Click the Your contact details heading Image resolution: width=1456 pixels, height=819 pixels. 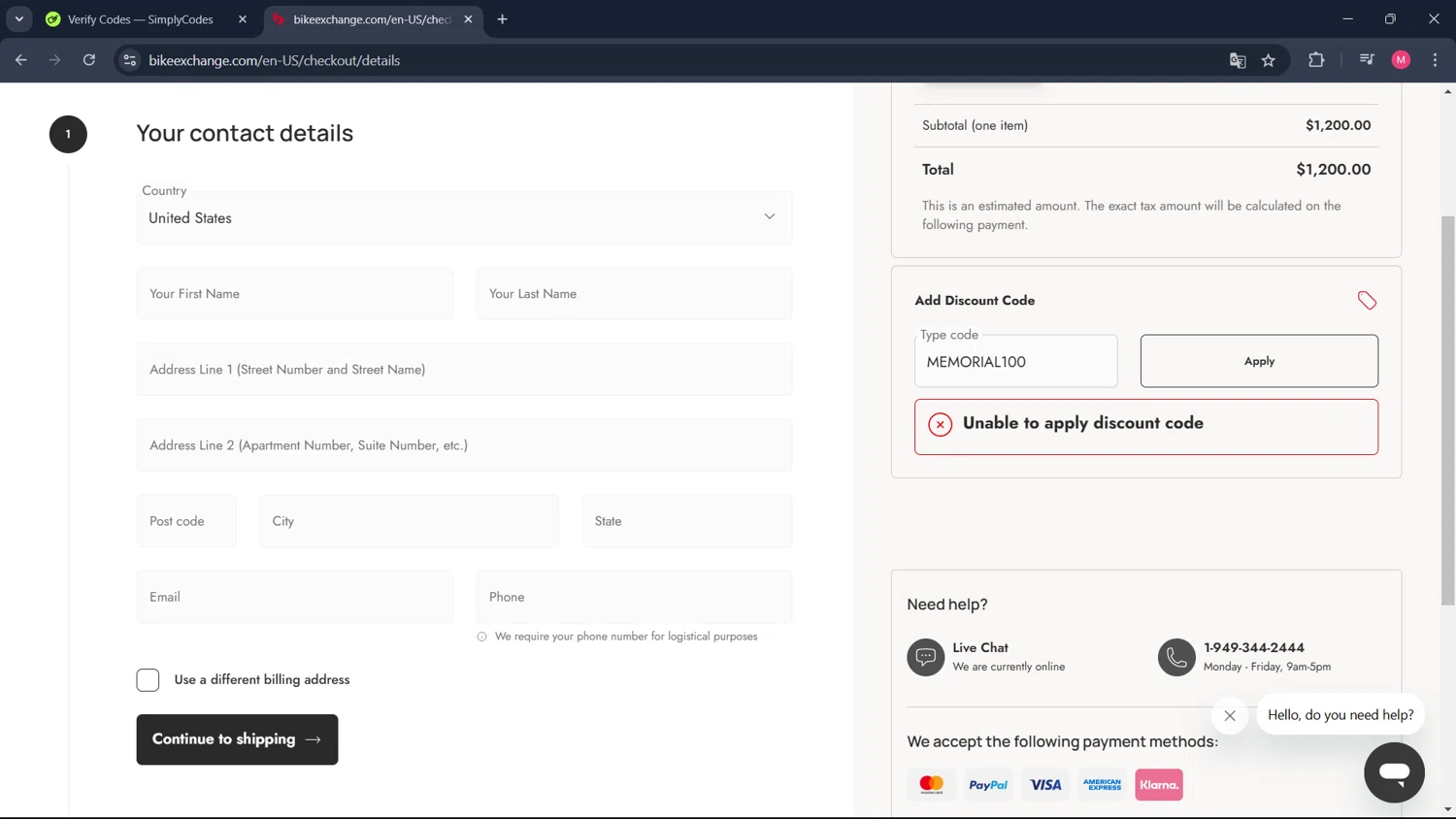pyautogui.click(x=245, y=133)
